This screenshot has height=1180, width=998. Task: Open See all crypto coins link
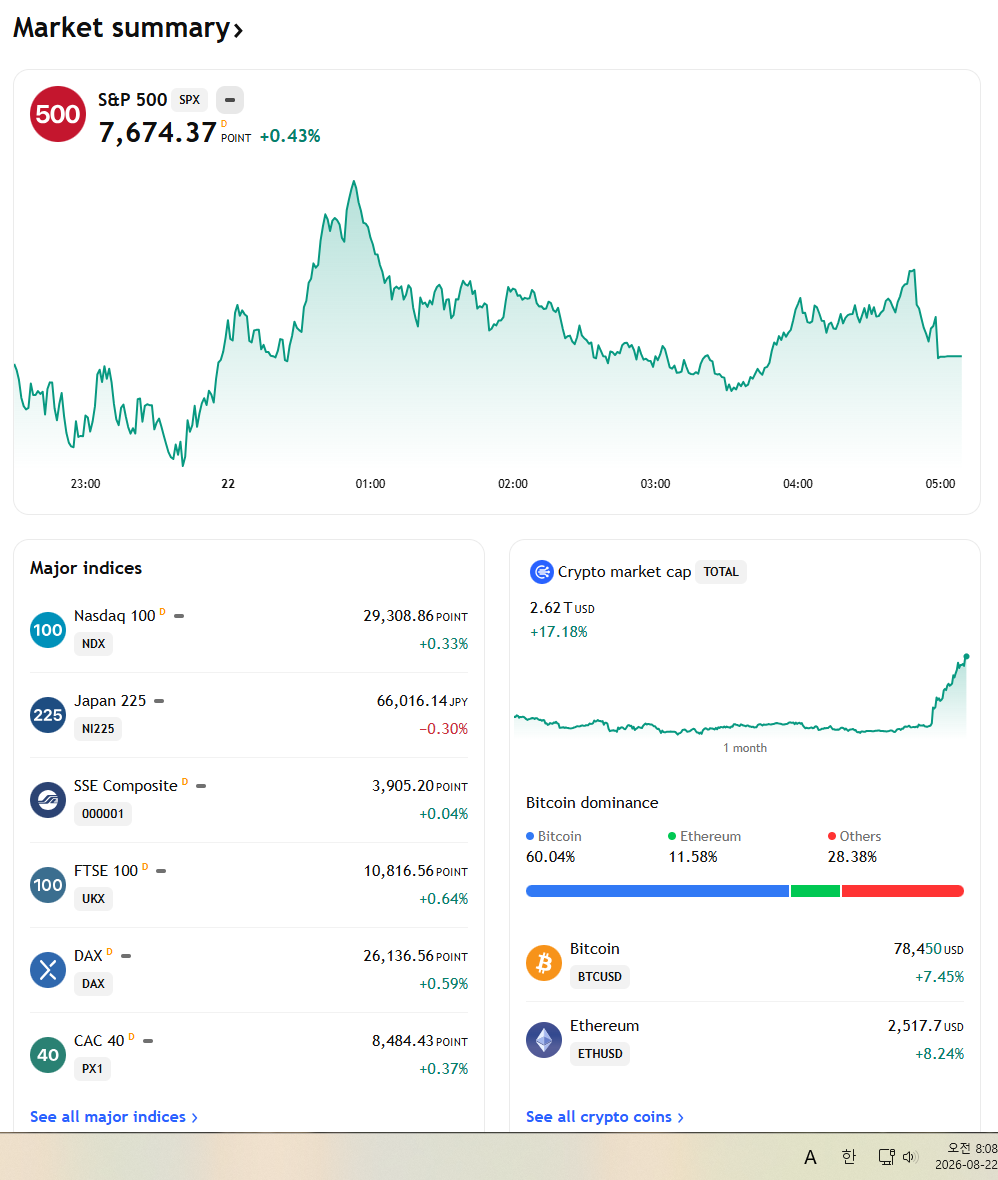click(x=604, y=1117)
